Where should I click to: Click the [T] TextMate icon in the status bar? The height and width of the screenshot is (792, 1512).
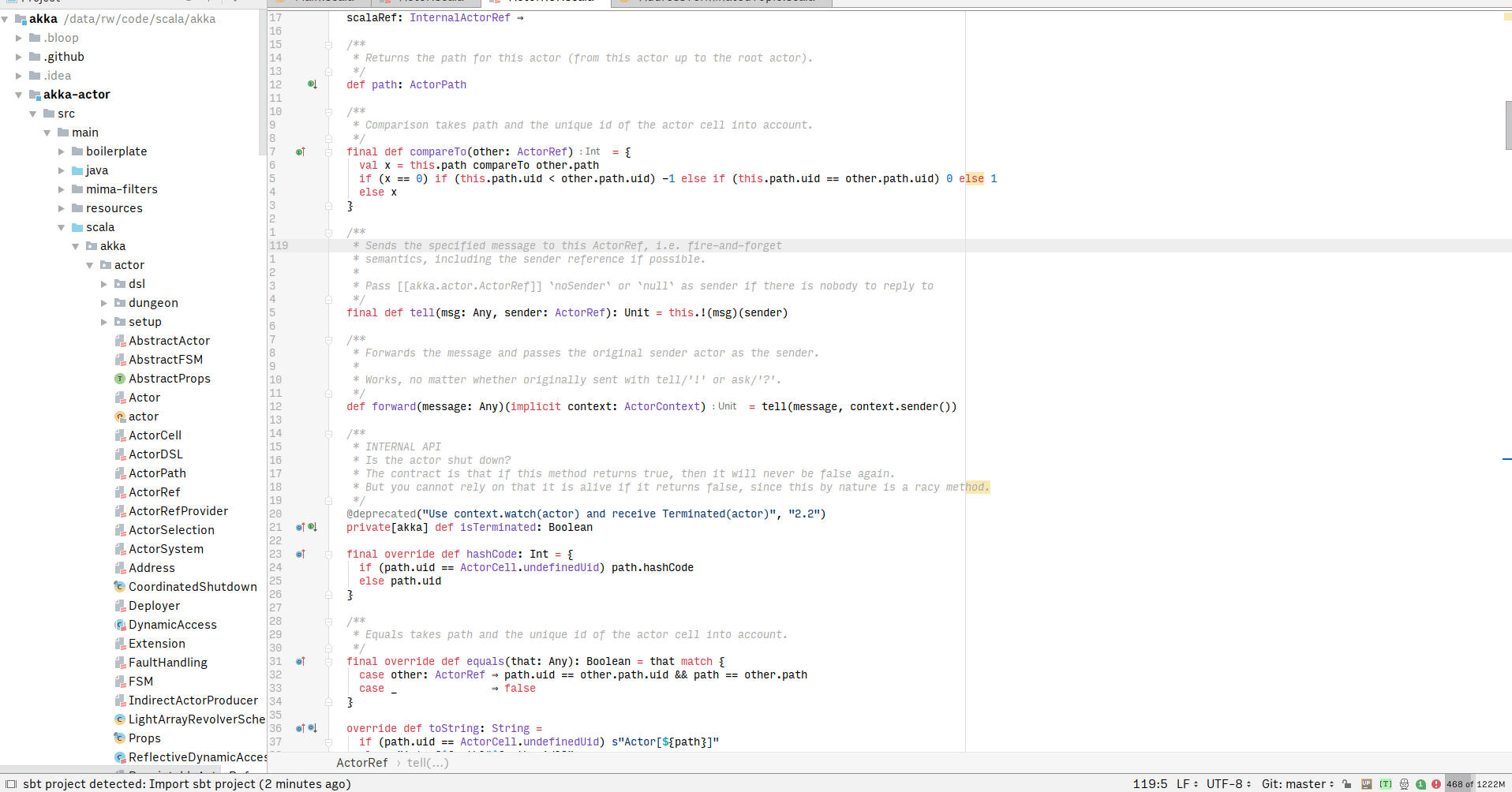tap(1385, 784)
